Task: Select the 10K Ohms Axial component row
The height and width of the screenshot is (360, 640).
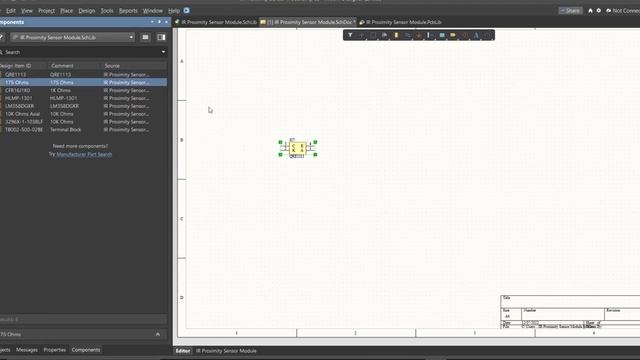Action: pos(83,114)
